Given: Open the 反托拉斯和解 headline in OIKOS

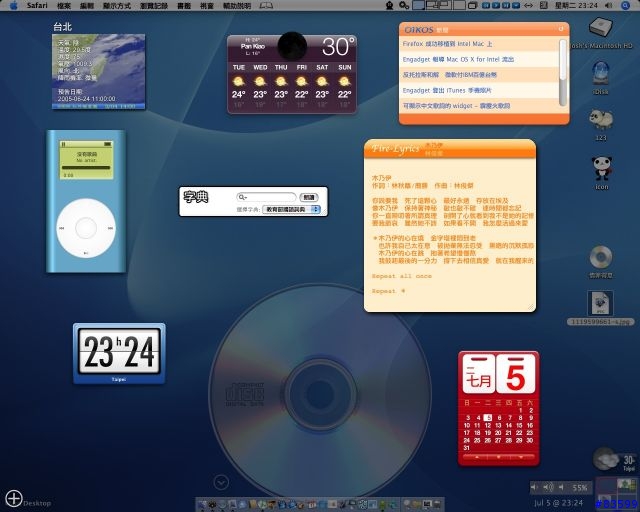Looking at the screenshot, I should click(x=450, y=75).
